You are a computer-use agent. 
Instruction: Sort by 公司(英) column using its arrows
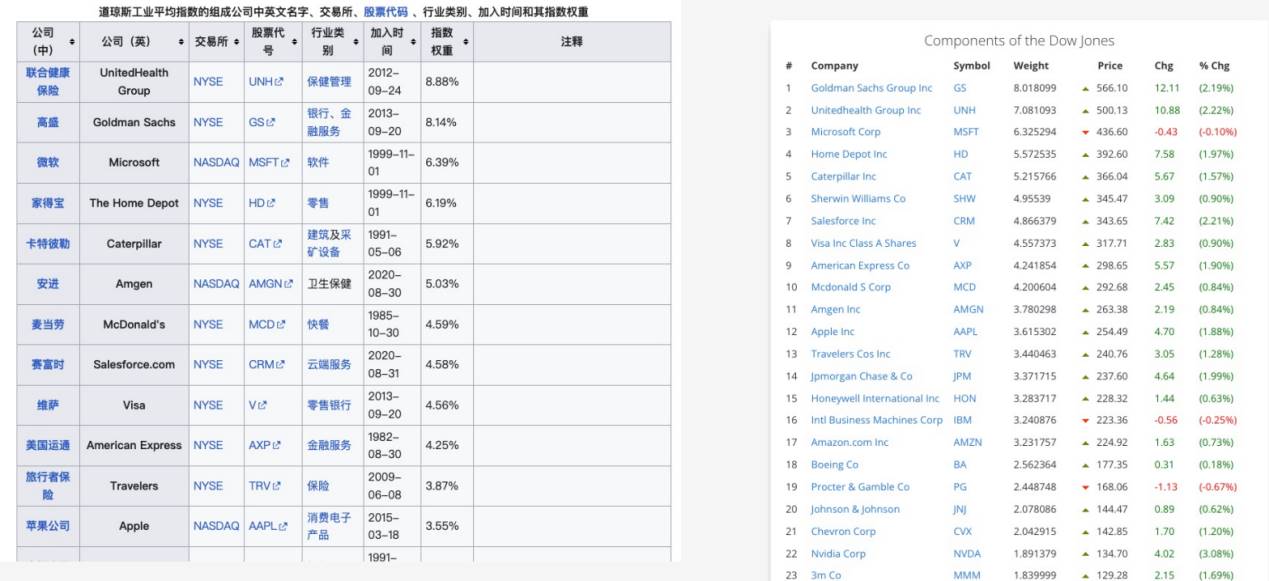tap(180, 42)
